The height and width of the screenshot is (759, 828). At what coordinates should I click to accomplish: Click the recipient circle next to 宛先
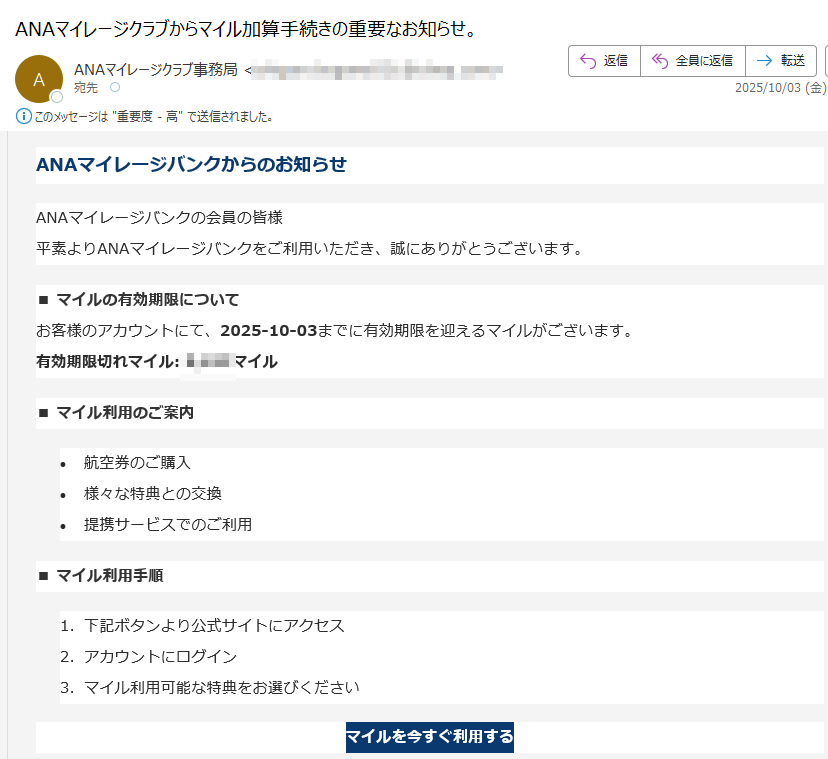coord(114,87)
